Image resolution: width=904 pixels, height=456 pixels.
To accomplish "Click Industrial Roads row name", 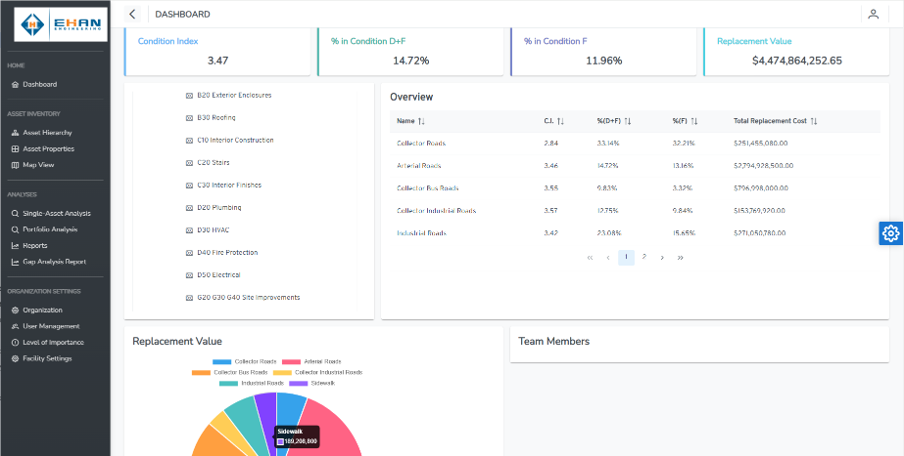I will 422,233.
